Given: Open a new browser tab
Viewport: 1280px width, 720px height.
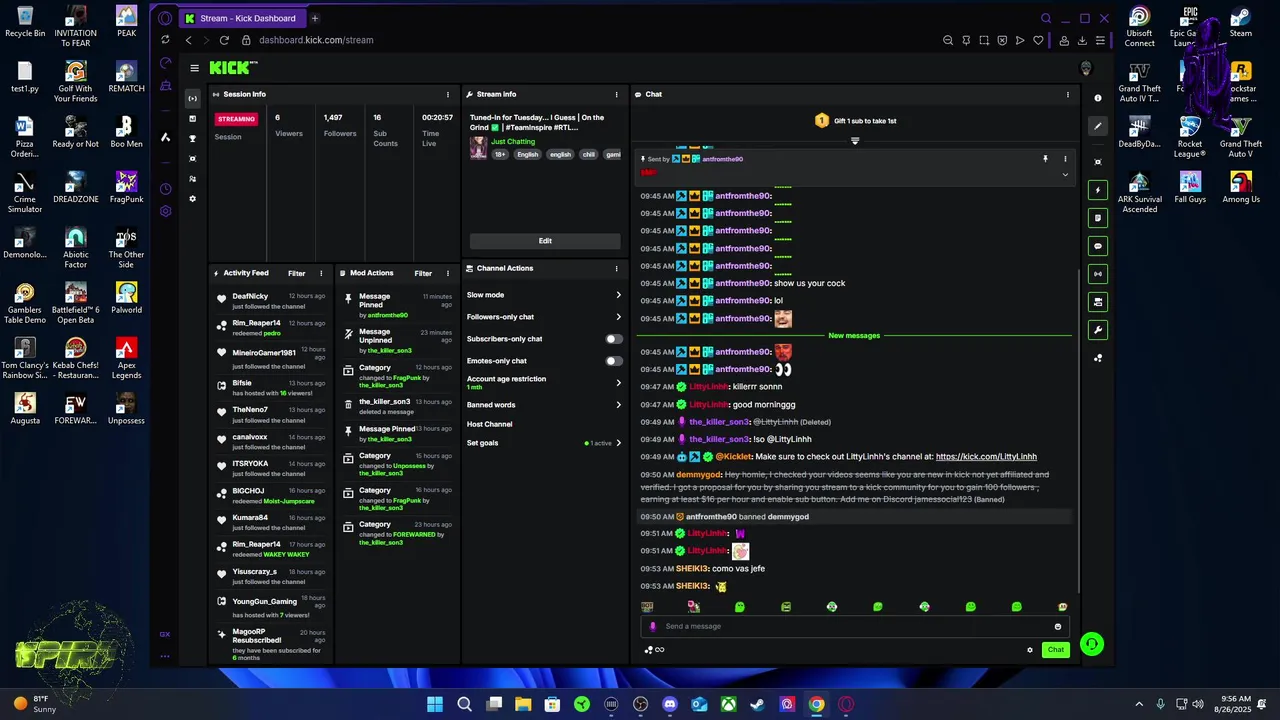Looking at the screenshot, I should [314, 18].
